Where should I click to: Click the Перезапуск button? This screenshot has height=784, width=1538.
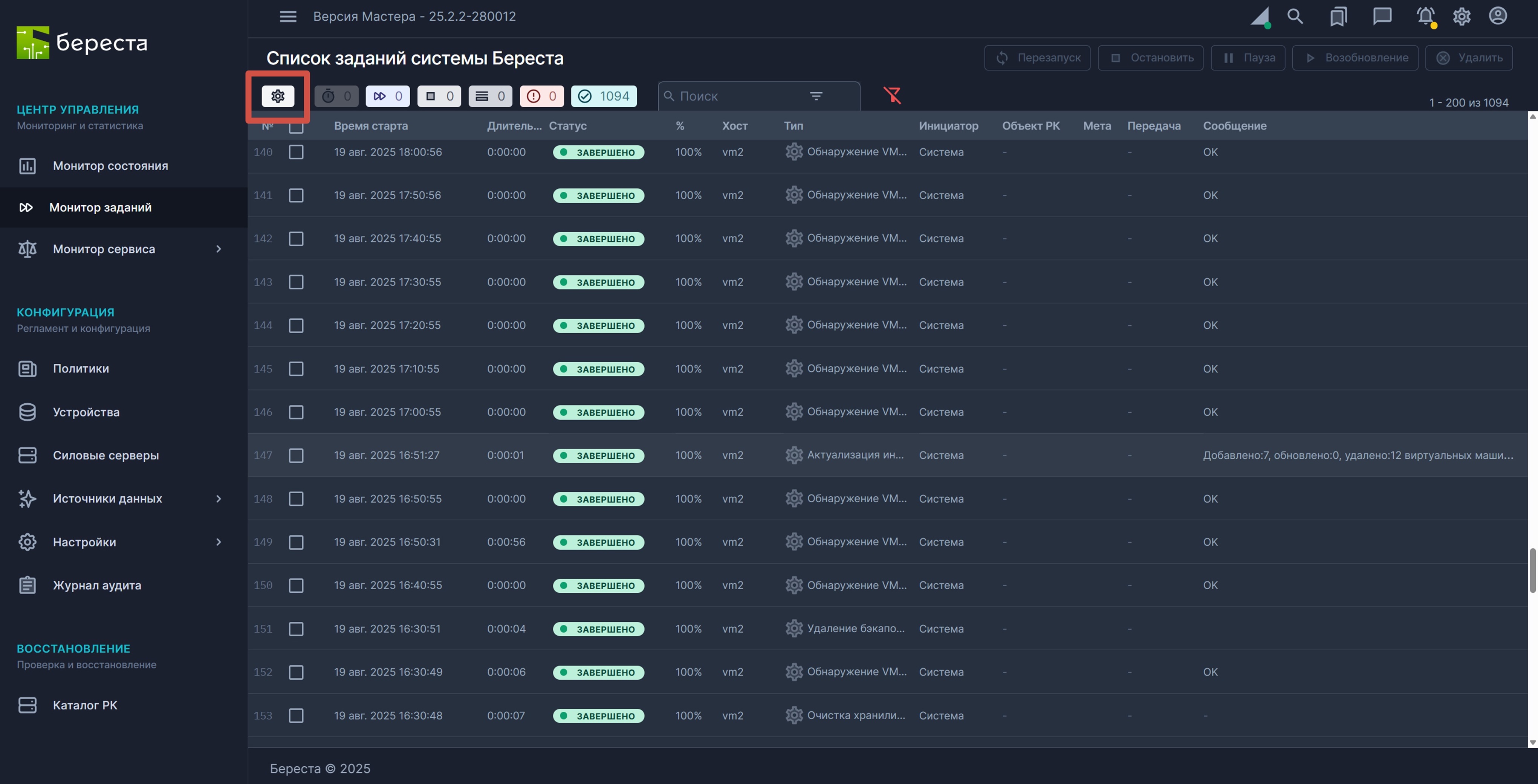click(1037, 58)
